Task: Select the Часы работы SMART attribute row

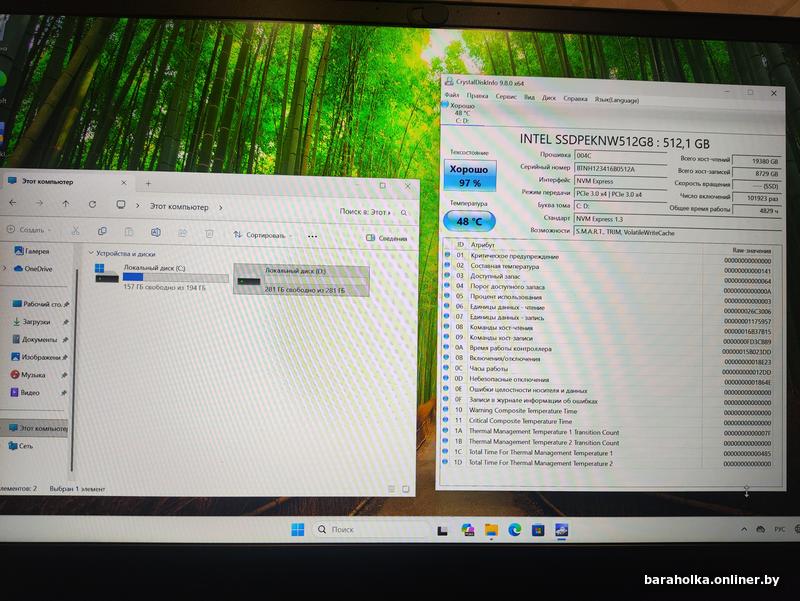Action: tap(607, 369)
